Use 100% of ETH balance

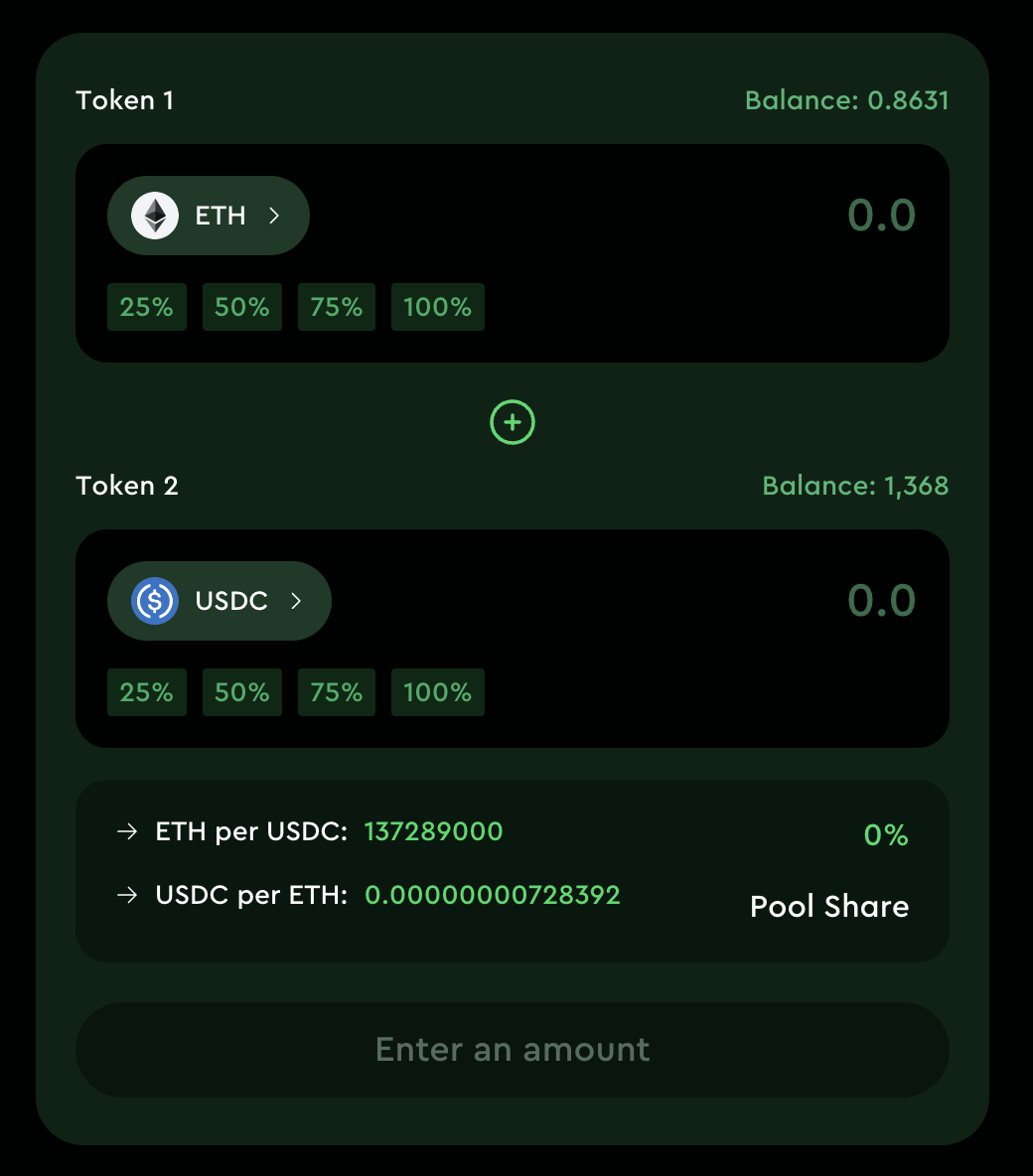click(x=438, y=307)
